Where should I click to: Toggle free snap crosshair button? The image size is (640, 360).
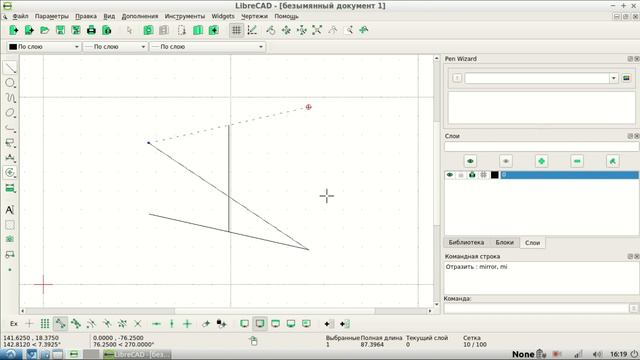pos(29,324)
